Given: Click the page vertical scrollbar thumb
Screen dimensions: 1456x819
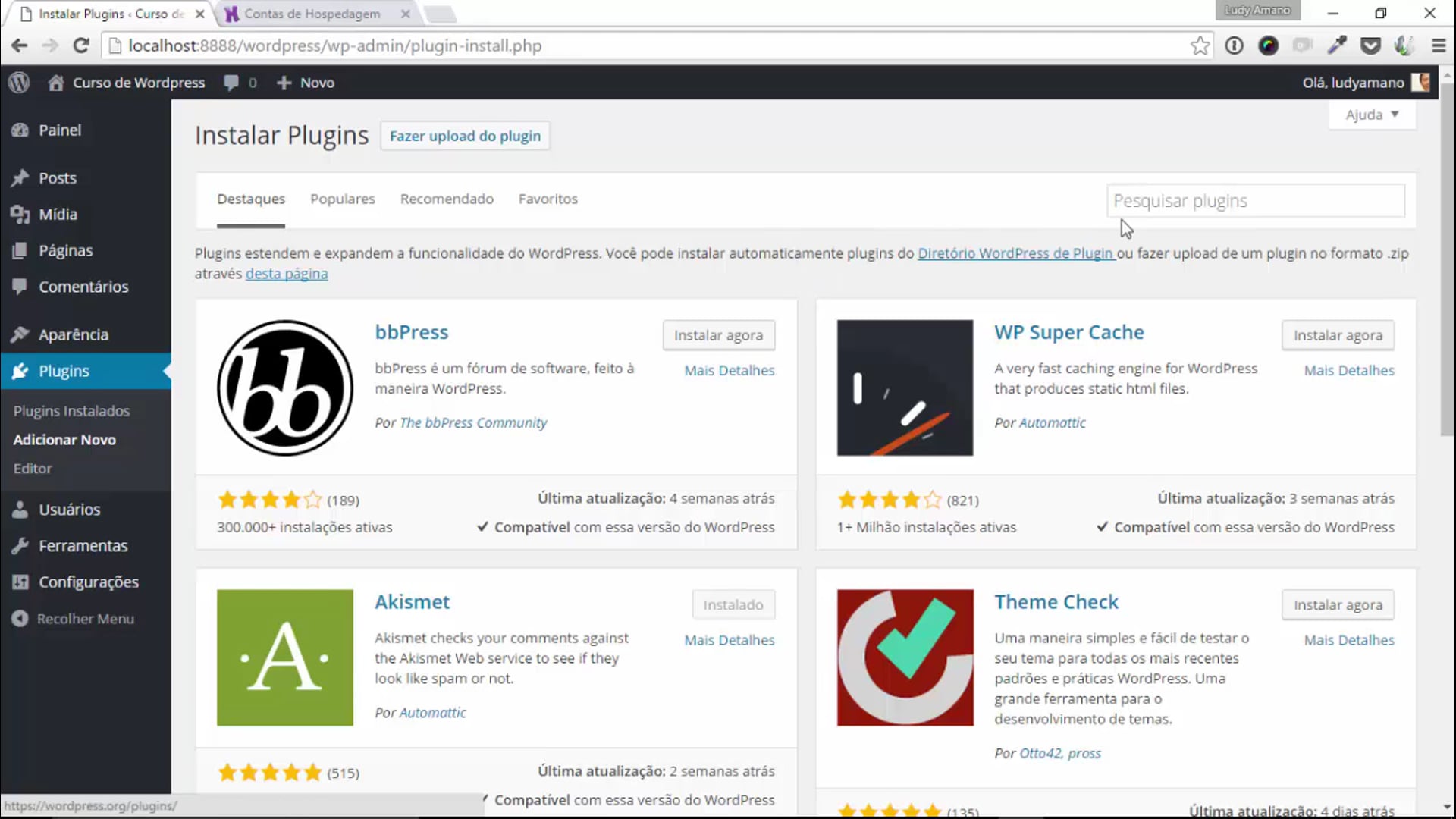Looking at the screenshot, I should [1447, 258].
